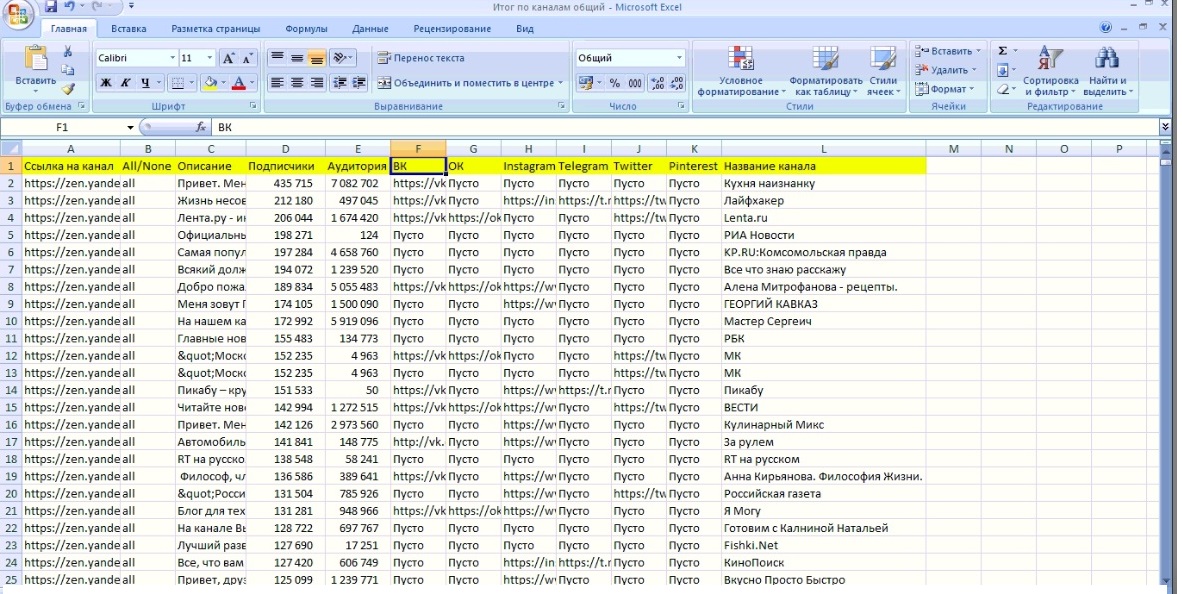
Task: Click in the formula bar showing ВК
Action: [x=686, y=127]
